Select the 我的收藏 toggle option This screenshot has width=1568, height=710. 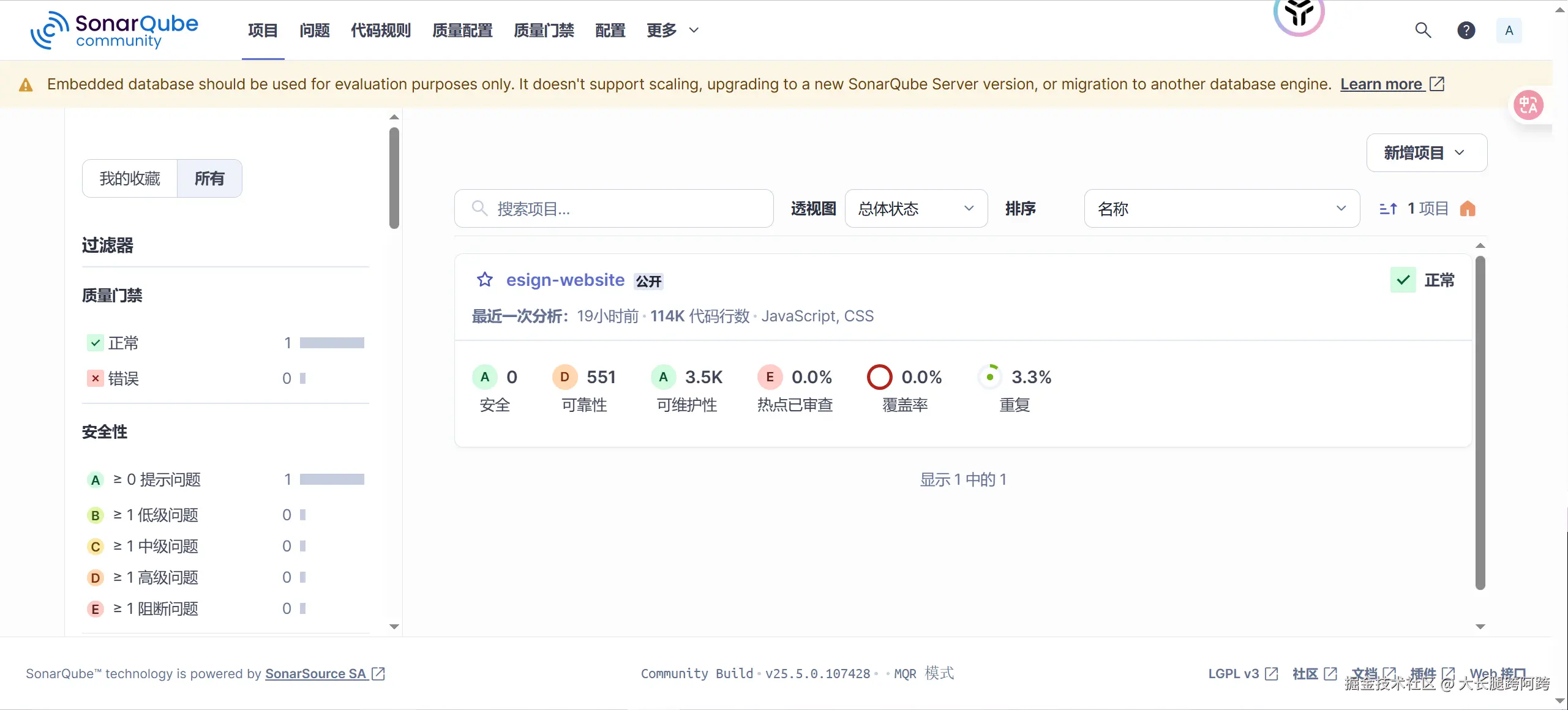click(130, 179)
